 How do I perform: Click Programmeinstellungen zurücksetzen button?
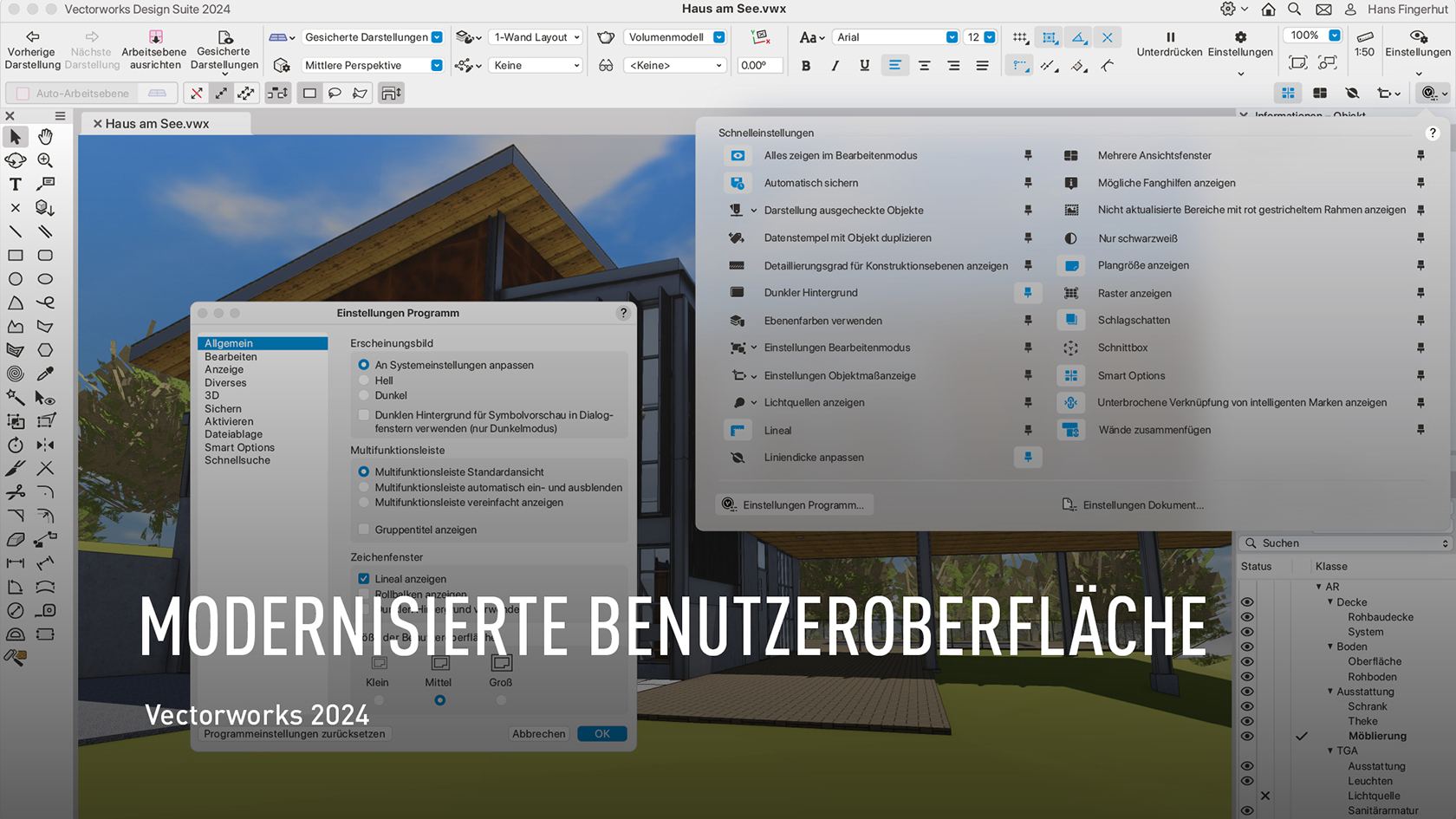point(294,734)
